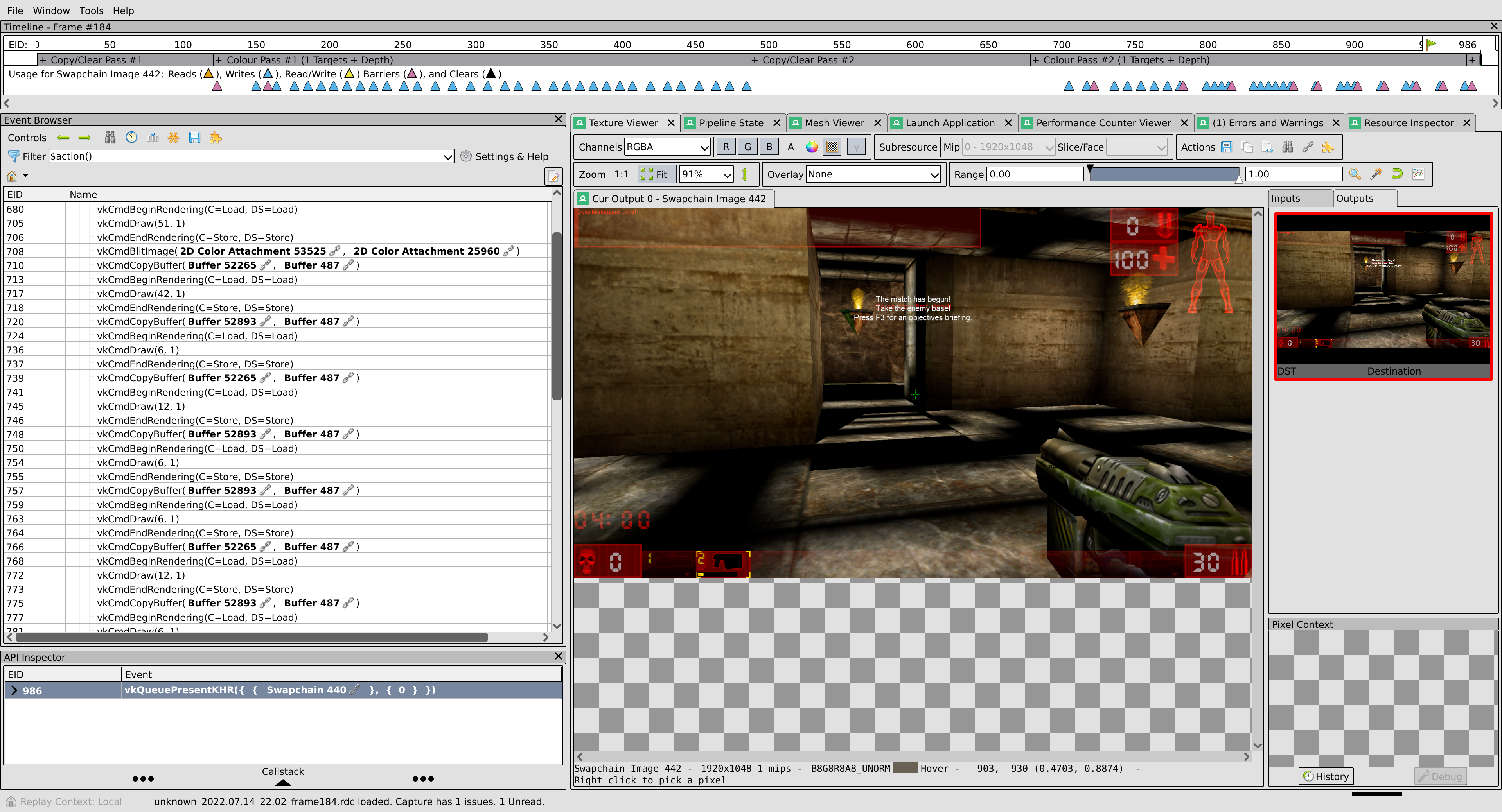1502x812 pixels.
Task: Toggle the Fit zoom button
Action: tap(657, 174)
